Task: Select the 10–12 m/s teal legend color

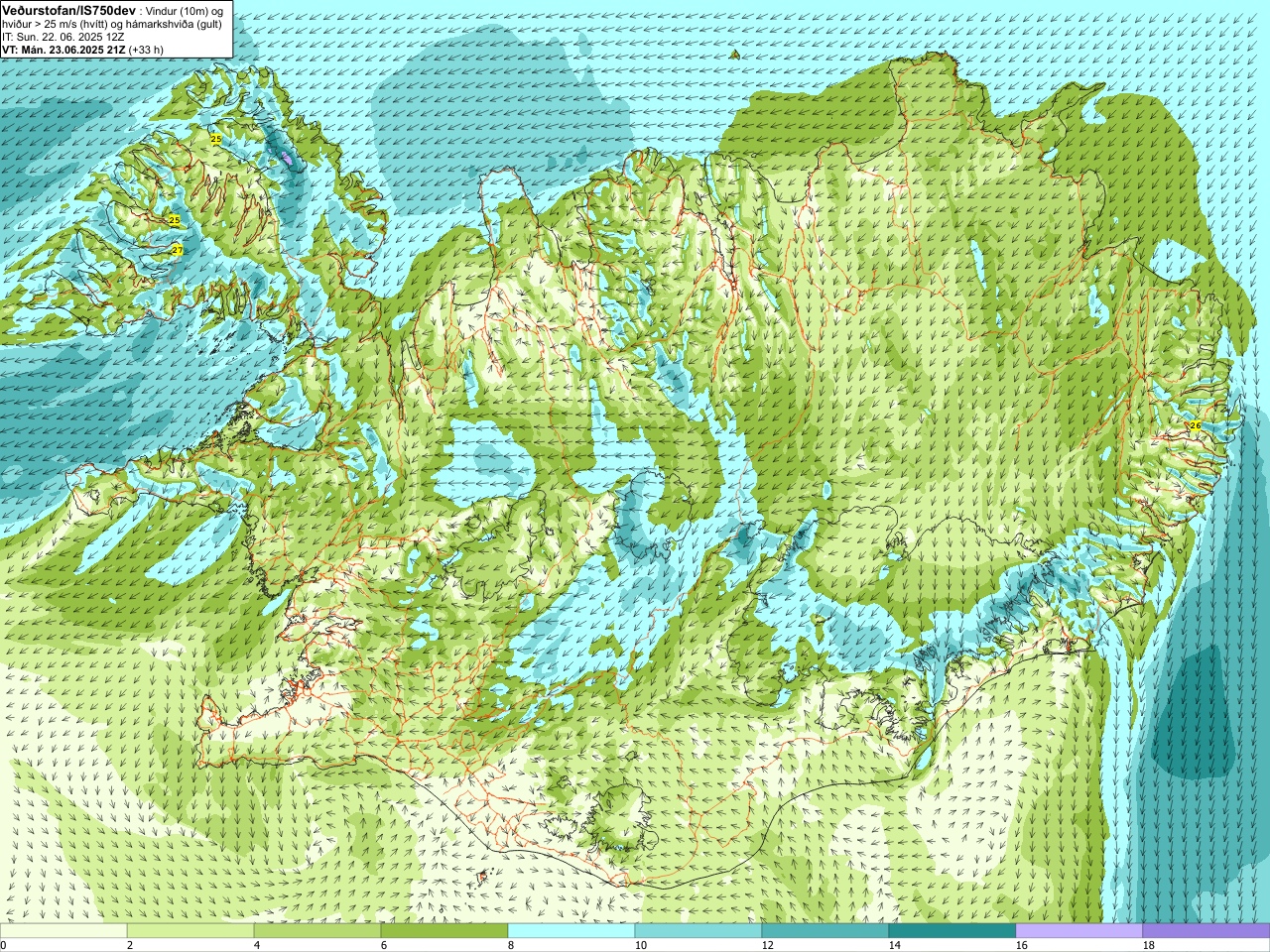Action: (698, 931)
